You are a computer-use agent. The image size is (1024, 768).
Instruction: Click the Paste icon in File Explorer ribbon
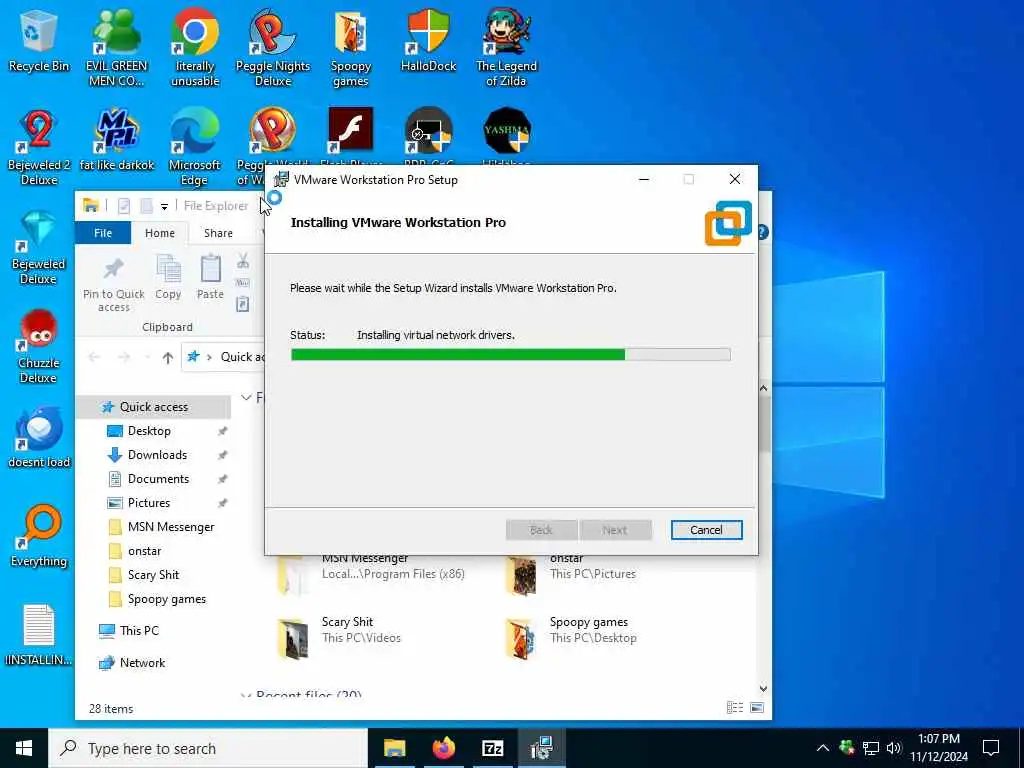pyautogui.click(x=210, y=278)
